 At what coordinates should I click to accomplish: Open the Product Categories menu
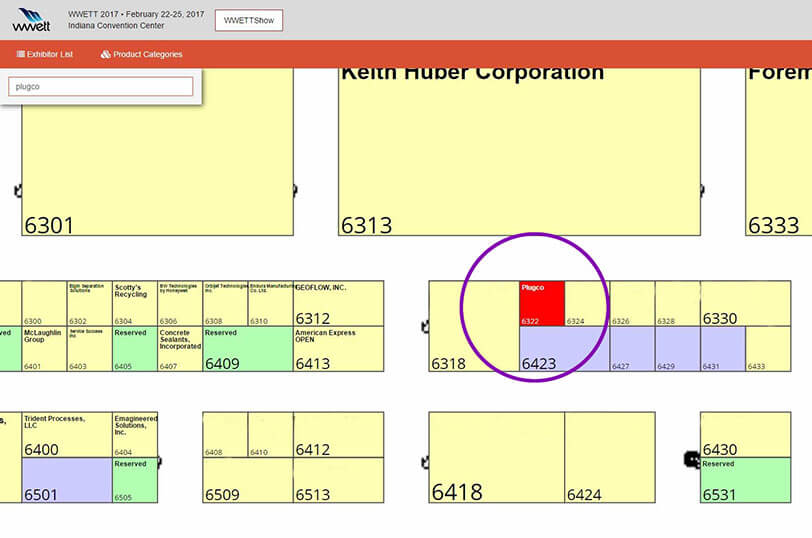141,54
